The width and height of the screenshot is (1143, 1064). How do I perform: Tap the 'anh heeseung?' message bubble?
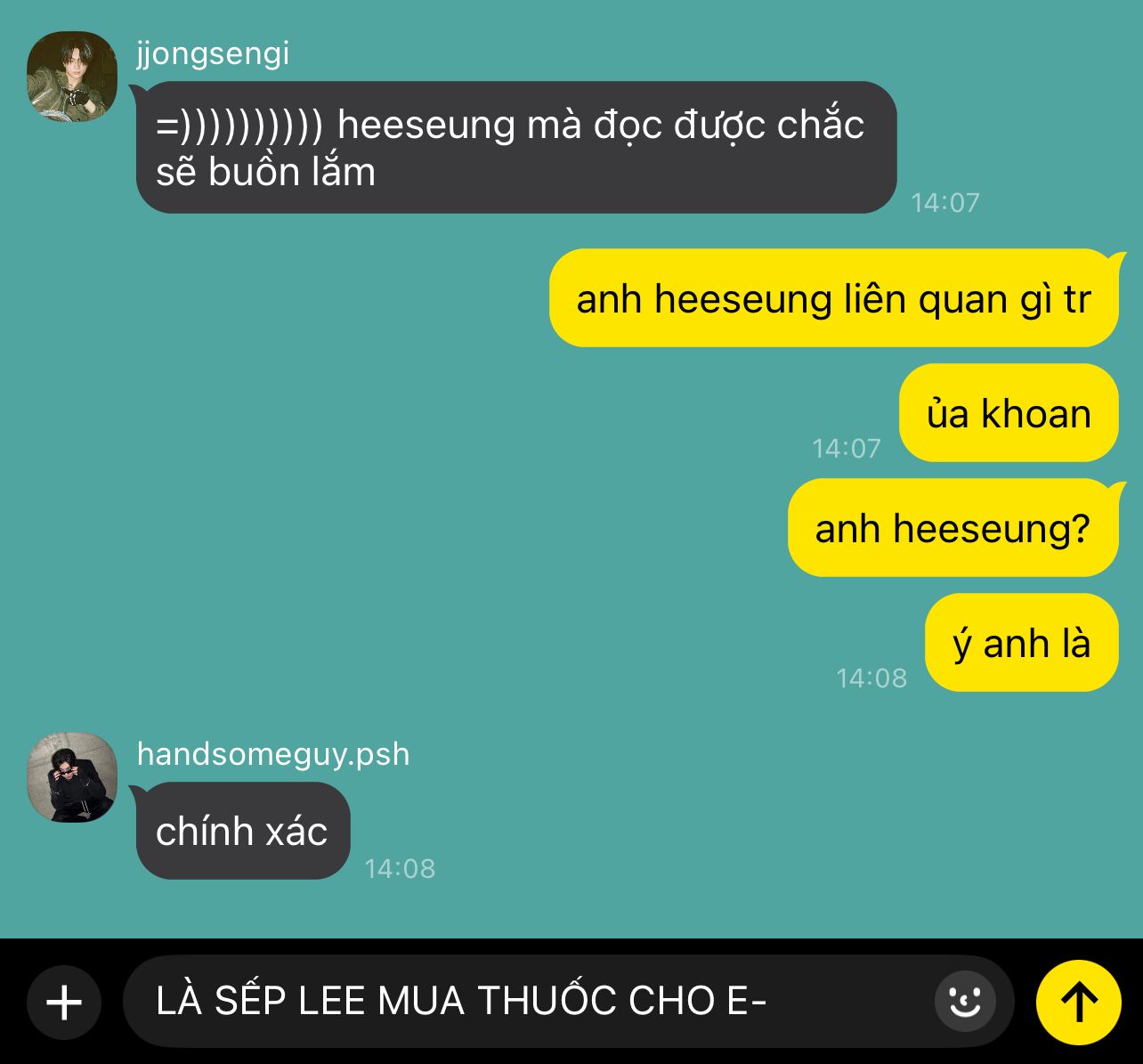pyautogui.click(x=952, y=528)
